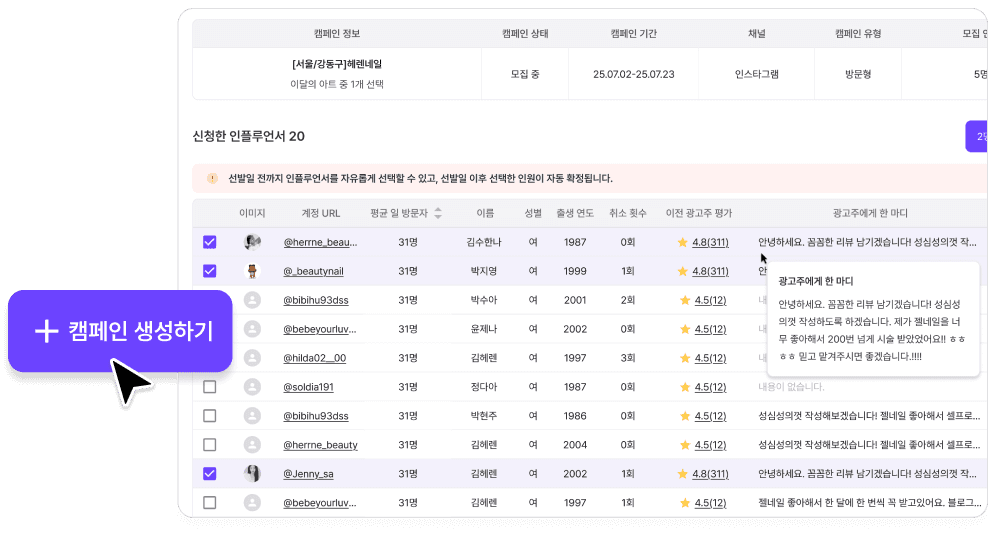Open the @soldia191 account link

tap(309, 387)
